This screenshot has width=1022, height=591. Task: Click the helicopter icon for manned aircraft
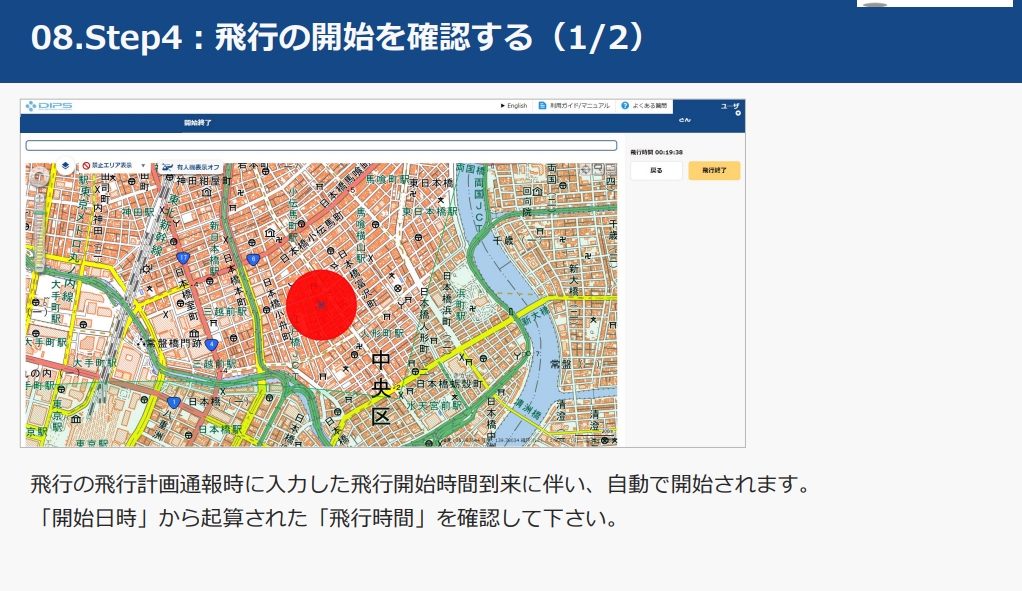167,166
